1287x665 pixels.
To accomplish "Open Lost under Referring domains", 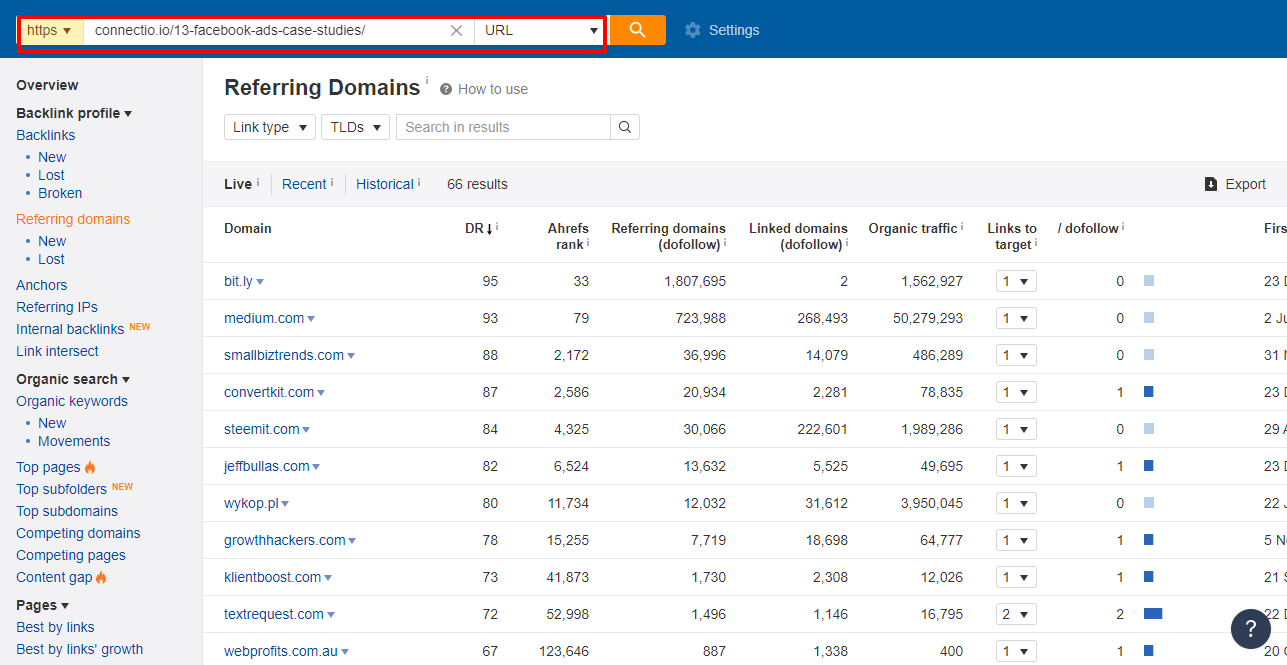I will [x=51, y=259].
